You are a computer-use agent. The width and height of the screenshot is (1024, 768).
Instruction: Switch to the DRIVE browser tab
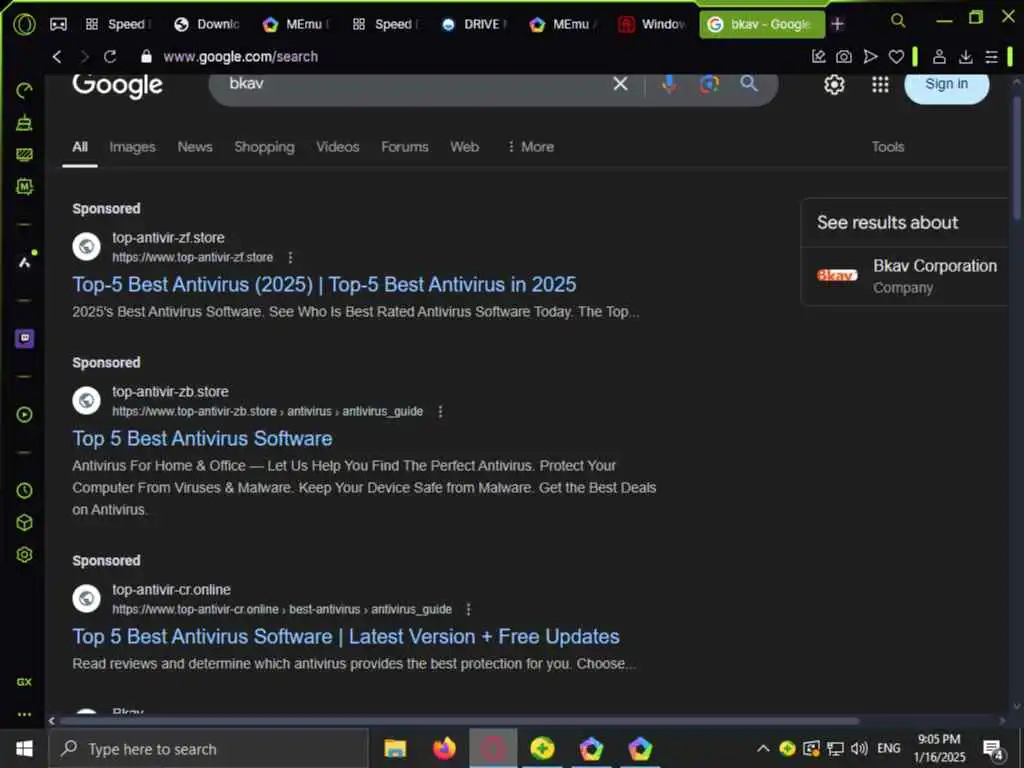[475, 25]
